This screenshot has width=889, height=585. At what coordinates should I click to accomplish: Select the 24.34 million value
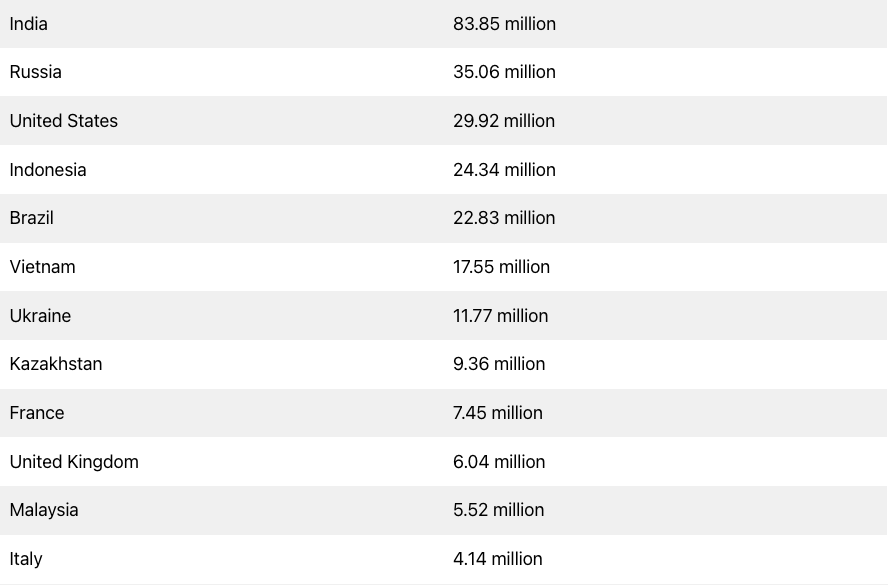click(504, 169)
